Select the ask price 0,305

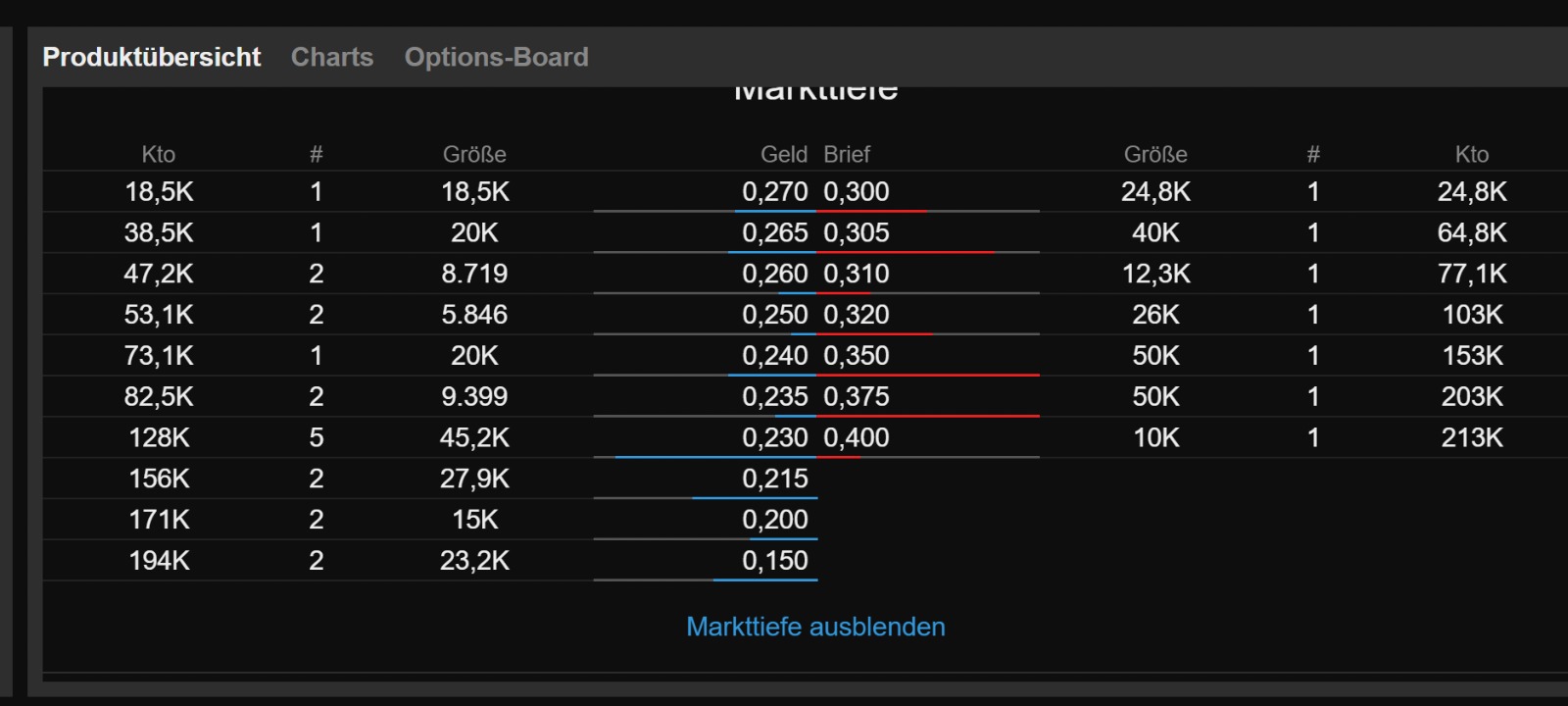pyautogui.click(x=857, y=232)
